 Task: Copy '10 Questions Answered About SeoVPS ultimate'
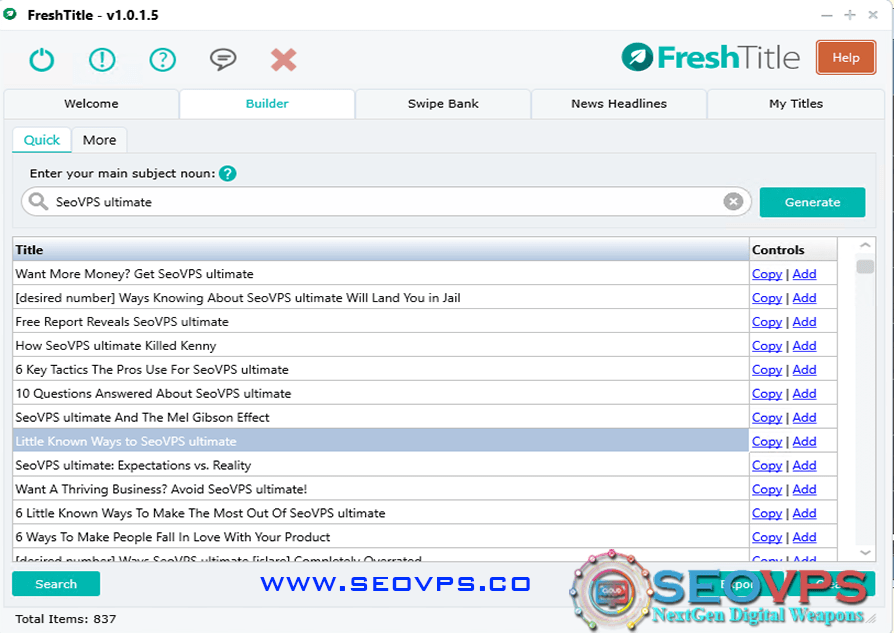767,394
